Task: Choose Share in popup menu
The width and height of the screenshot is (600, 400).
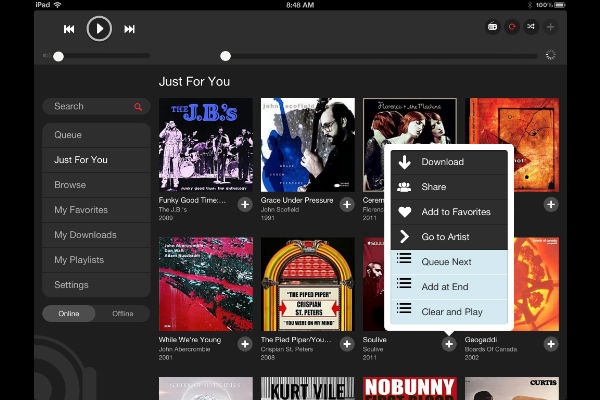Action: click(x=449, y=187)
